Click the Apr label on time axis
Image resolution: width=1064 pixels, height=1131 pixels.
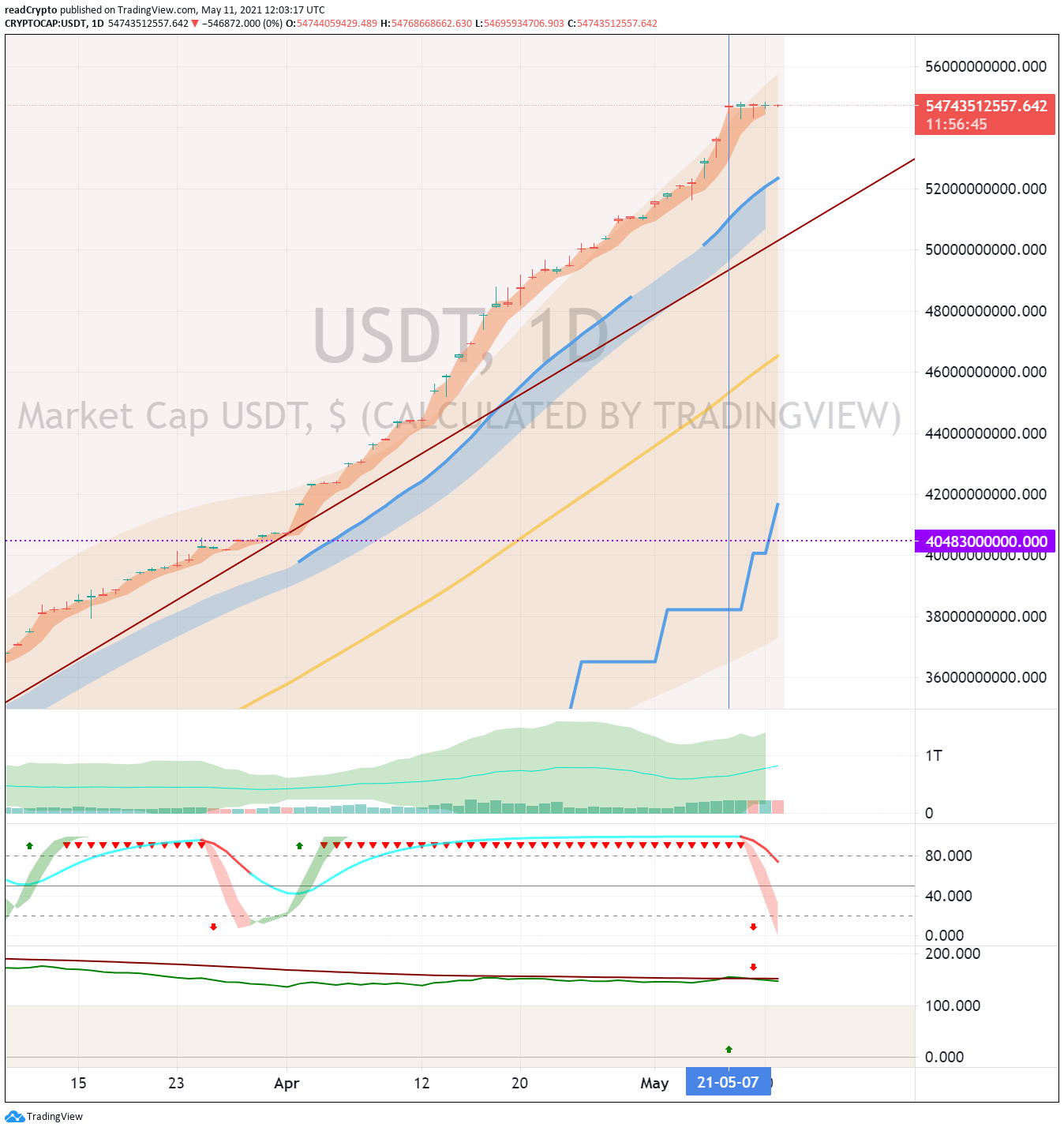coord(287,1083)
